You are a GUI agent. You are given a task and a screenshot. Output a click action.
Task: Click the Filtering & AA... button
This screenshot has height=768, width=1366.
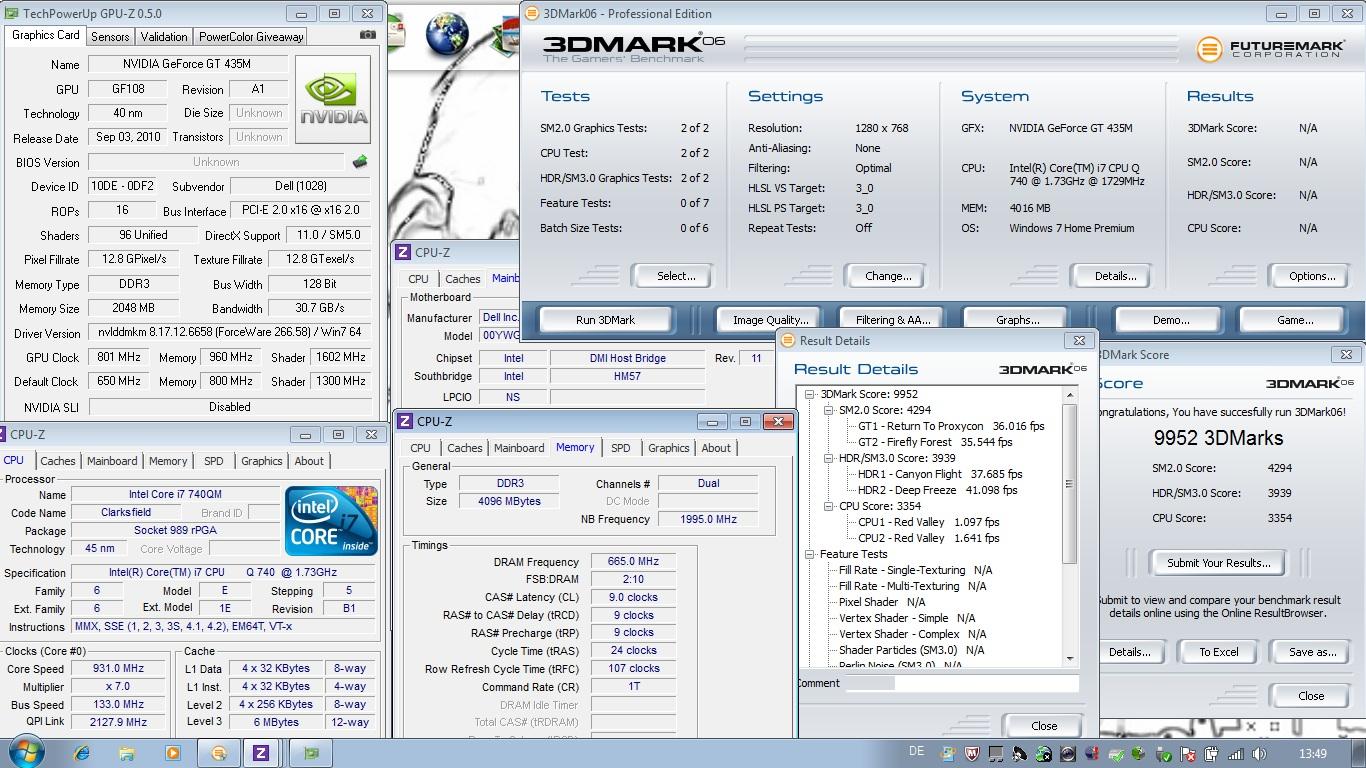[893, 320]
